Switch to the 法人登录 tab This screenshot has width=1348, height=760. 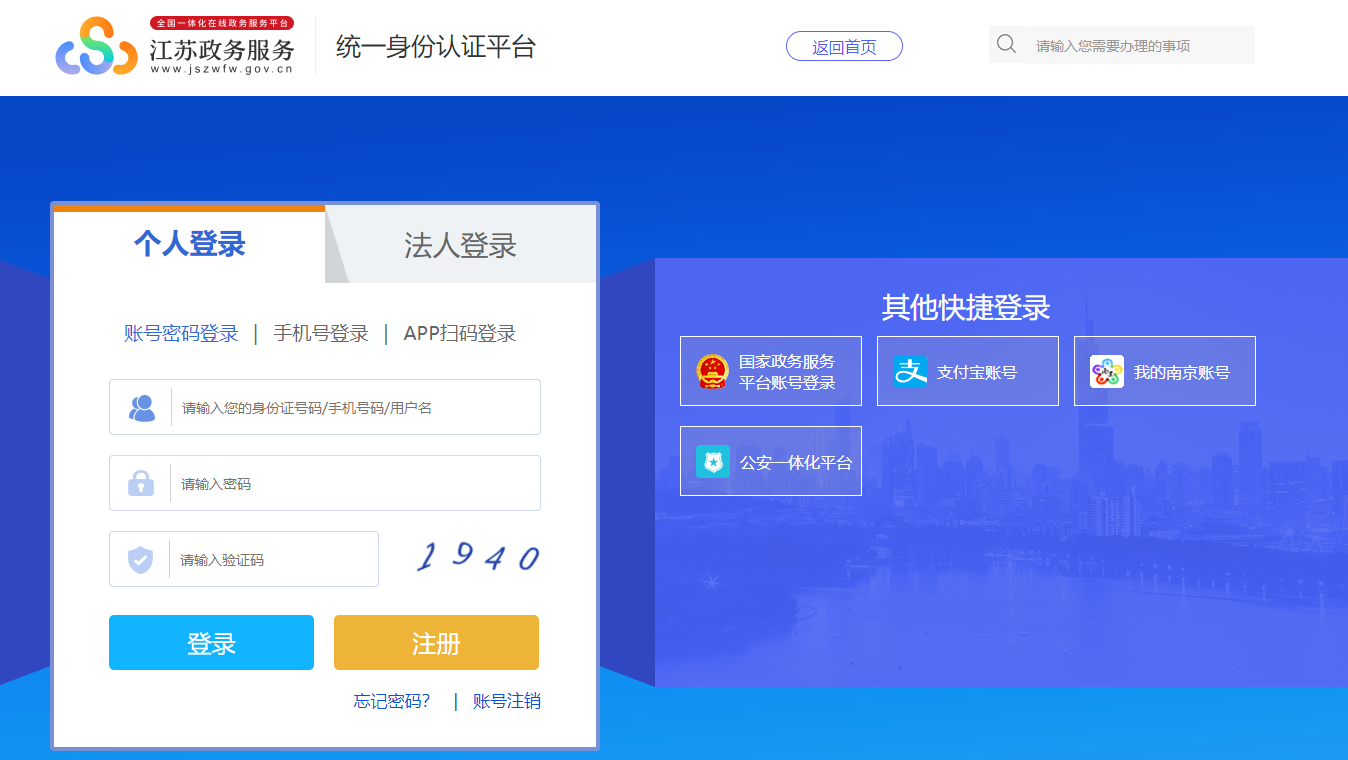click(460, 244)
